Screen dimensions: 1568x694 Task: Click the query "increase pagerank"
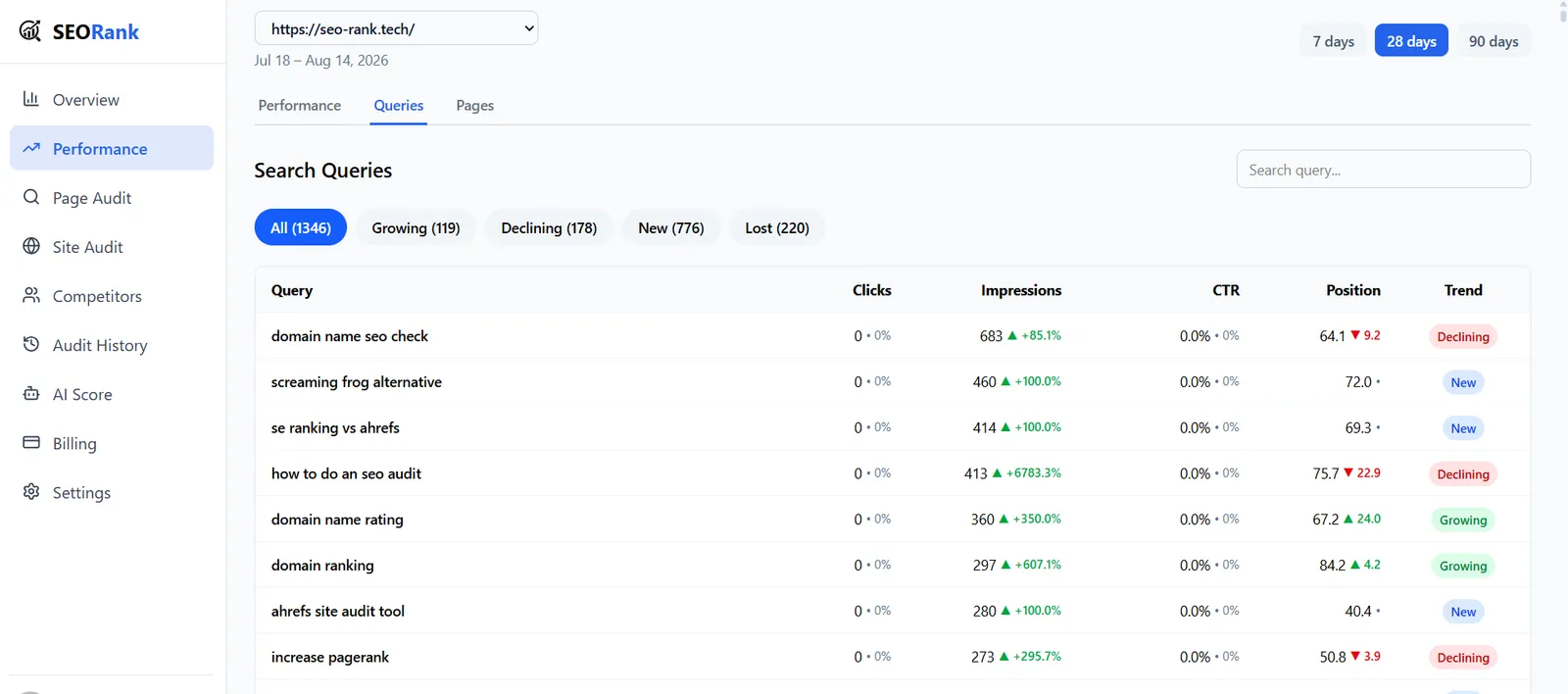[x=330, y=657]
